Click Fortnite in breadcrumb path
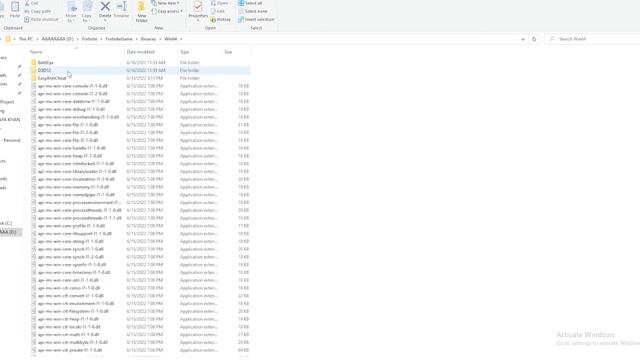 tap(90, 39)
